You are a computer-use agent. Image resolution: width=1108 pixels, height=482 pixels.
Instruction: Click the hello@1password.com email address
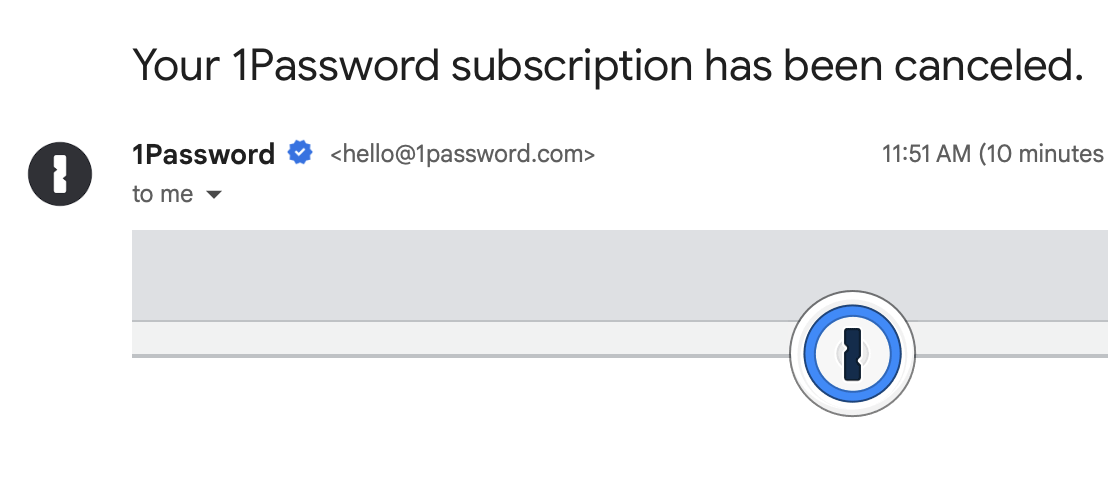coord(463,155)
